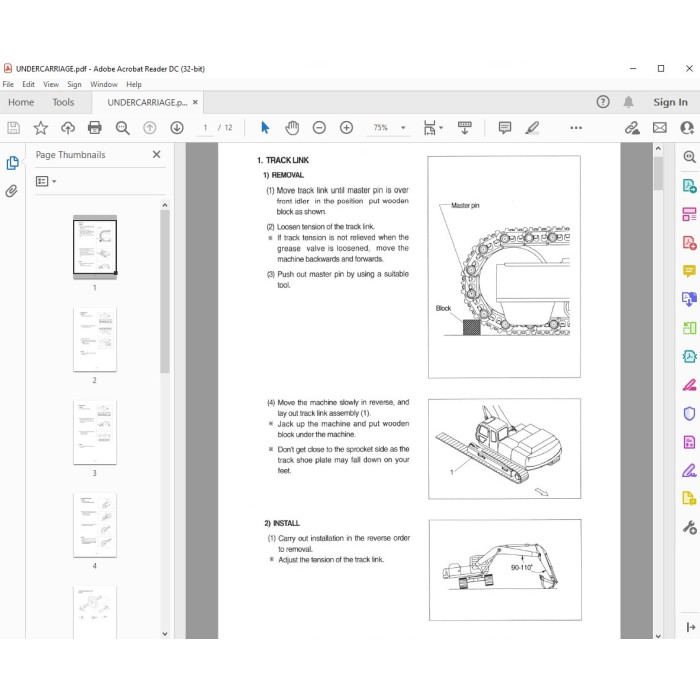Click the current page number field

(x=205, y=128)
